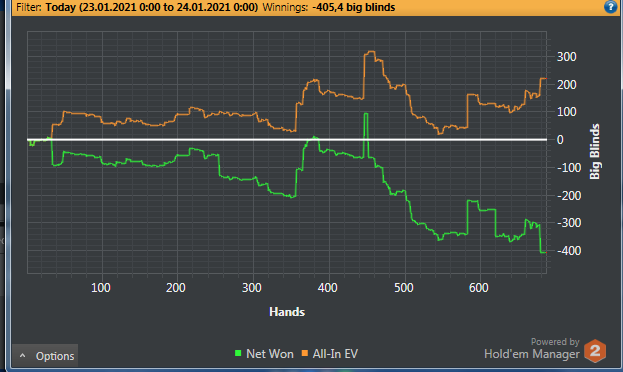Viewport: 623px width, 372px height.
Task: Click the y-axis label '-400'
Action: tap(569, 251)
